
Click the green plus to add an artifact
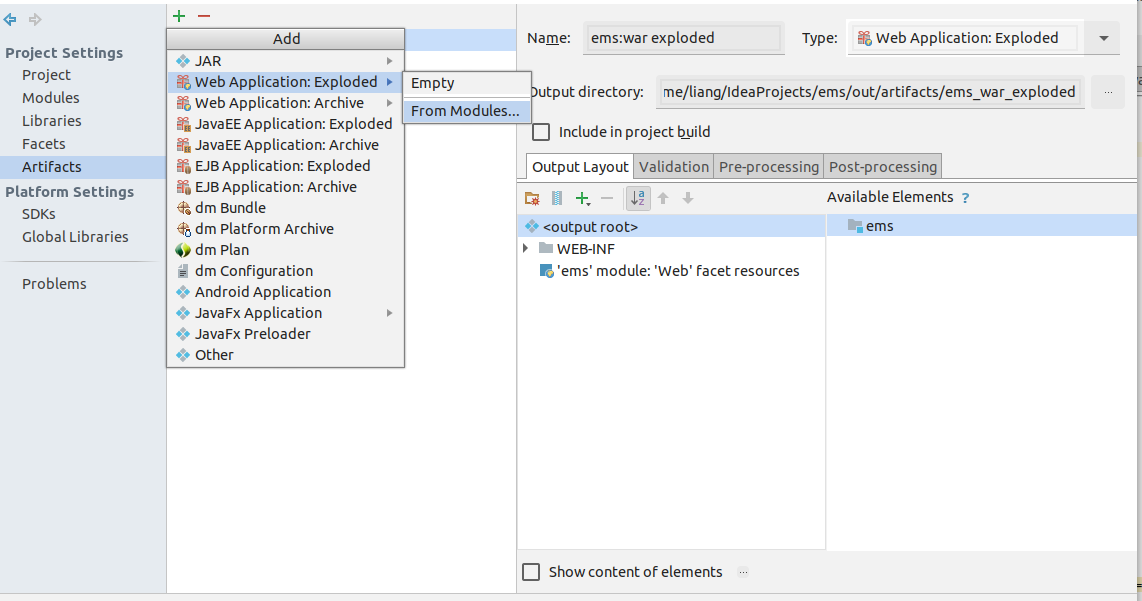[x=179, y=15]
